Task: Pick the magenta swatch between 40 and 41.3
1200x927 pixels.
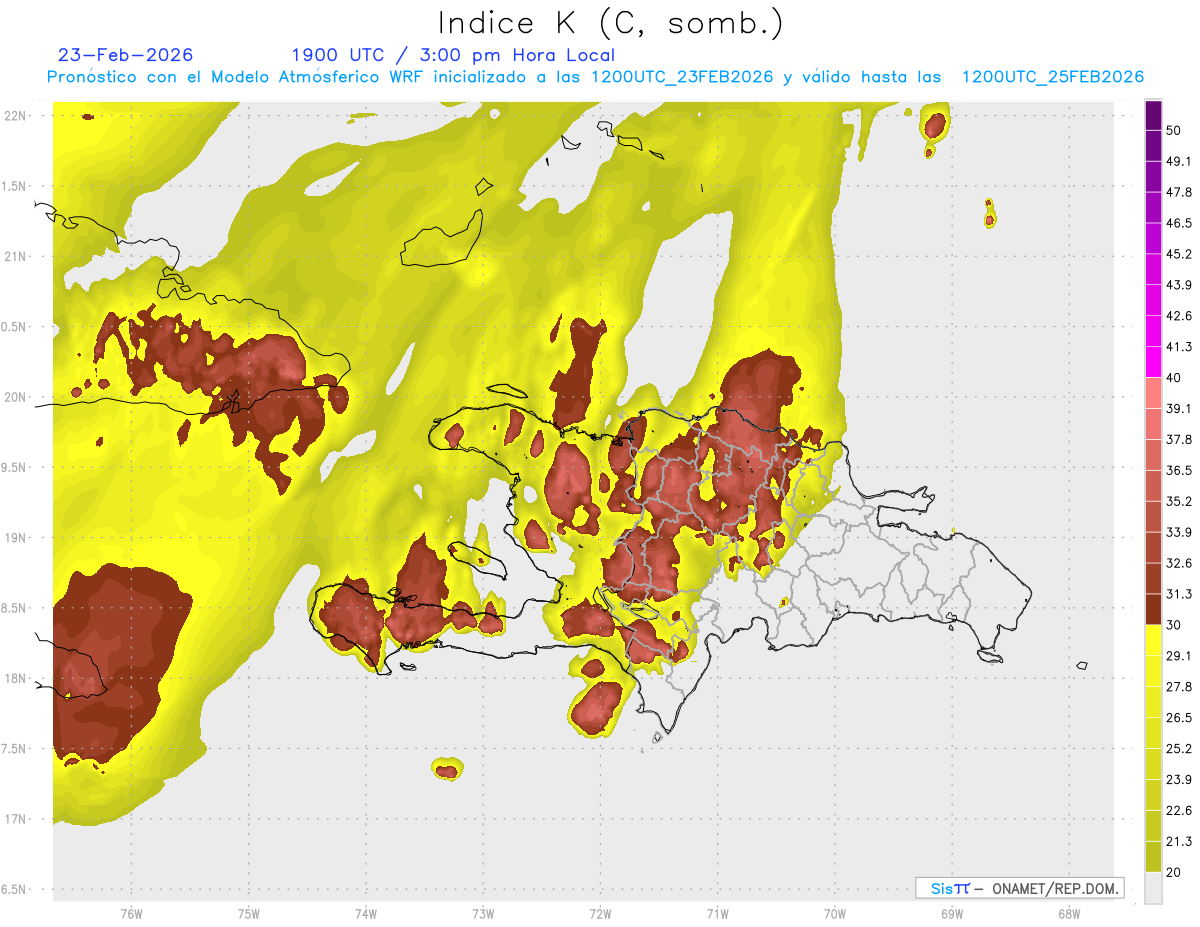Action: tap(1153, 362)
